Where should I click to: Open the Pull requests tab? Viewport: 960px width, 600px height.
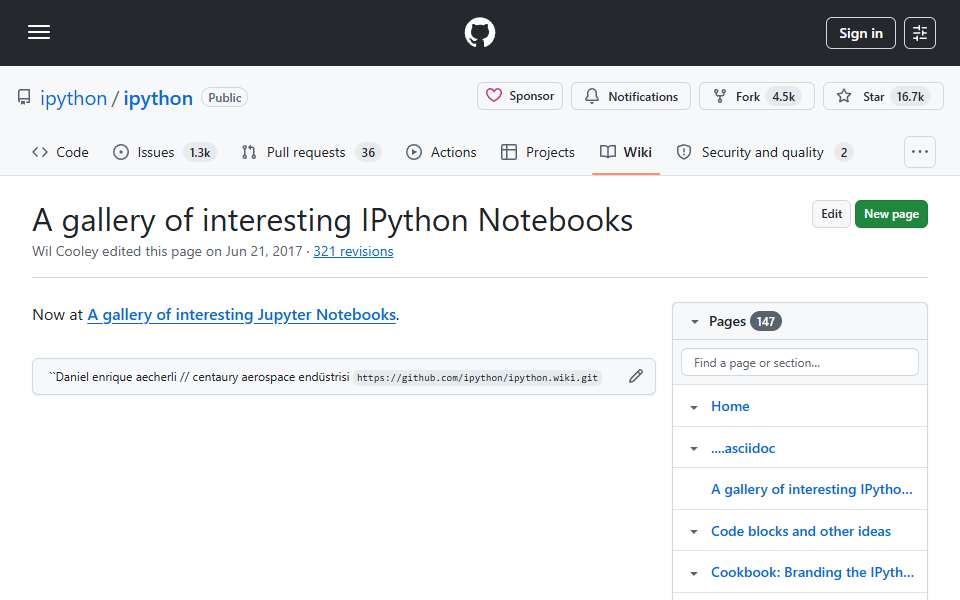[311, 152]
